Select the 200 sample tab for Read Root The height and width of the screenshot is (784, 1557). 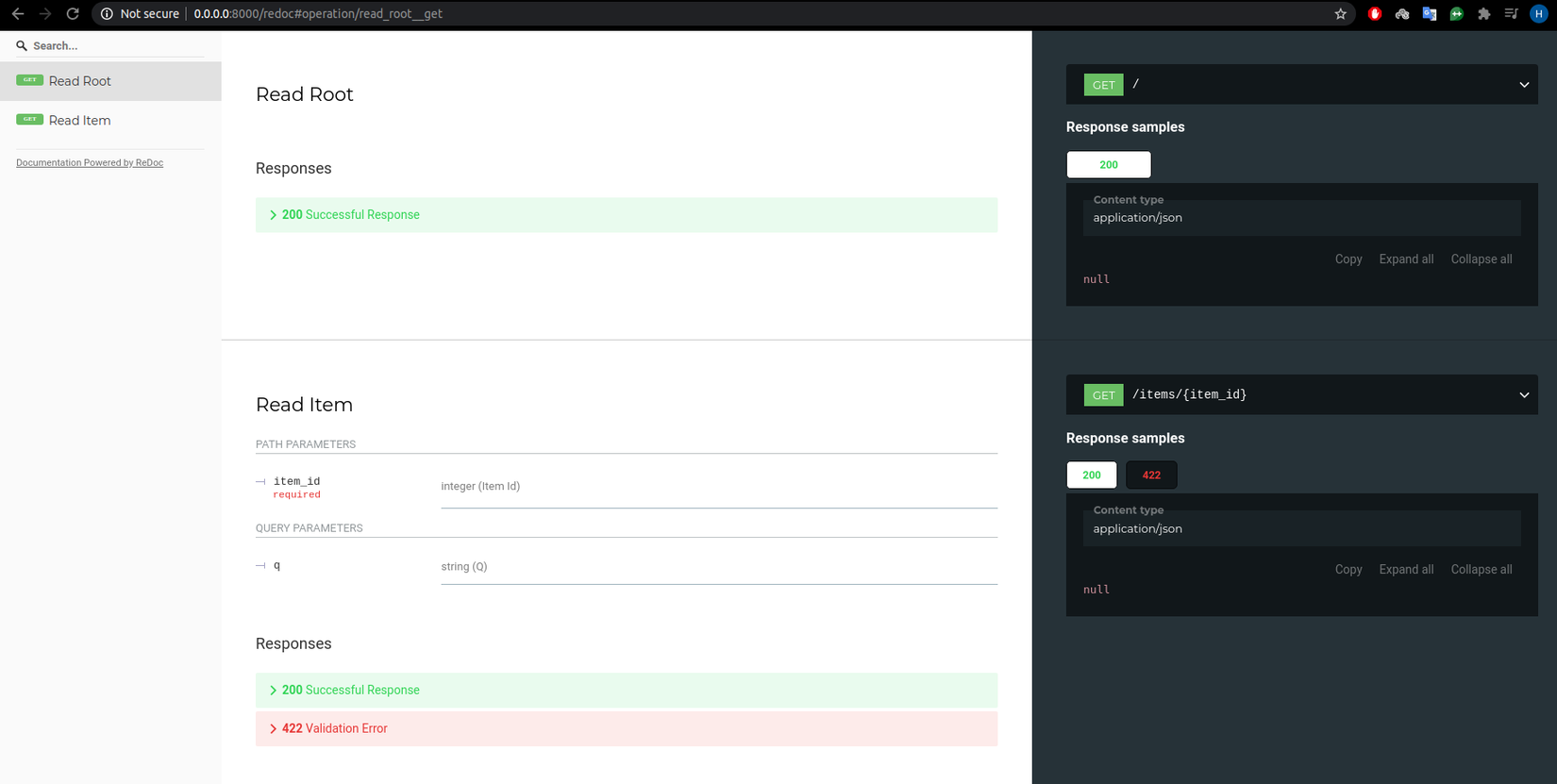point(1109,164)
